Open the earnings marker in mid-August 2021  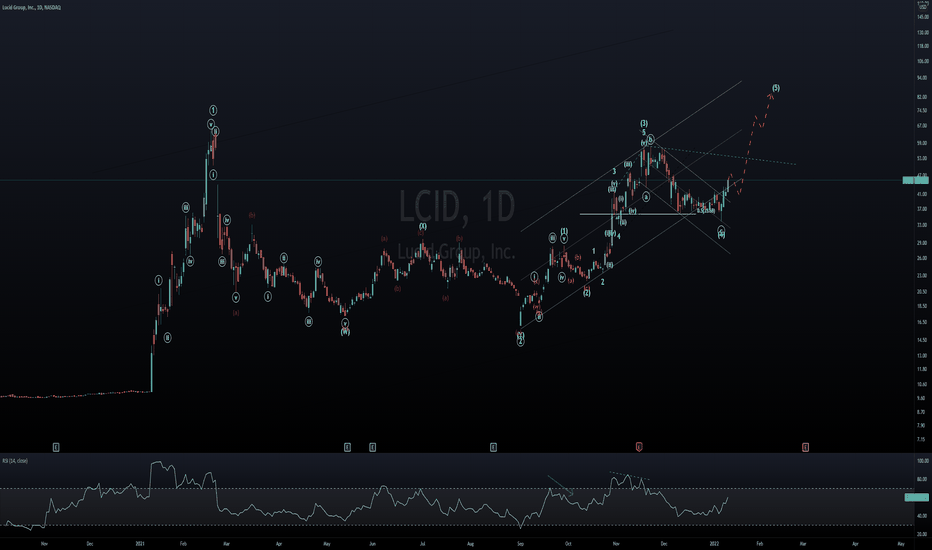coord(493,447)
